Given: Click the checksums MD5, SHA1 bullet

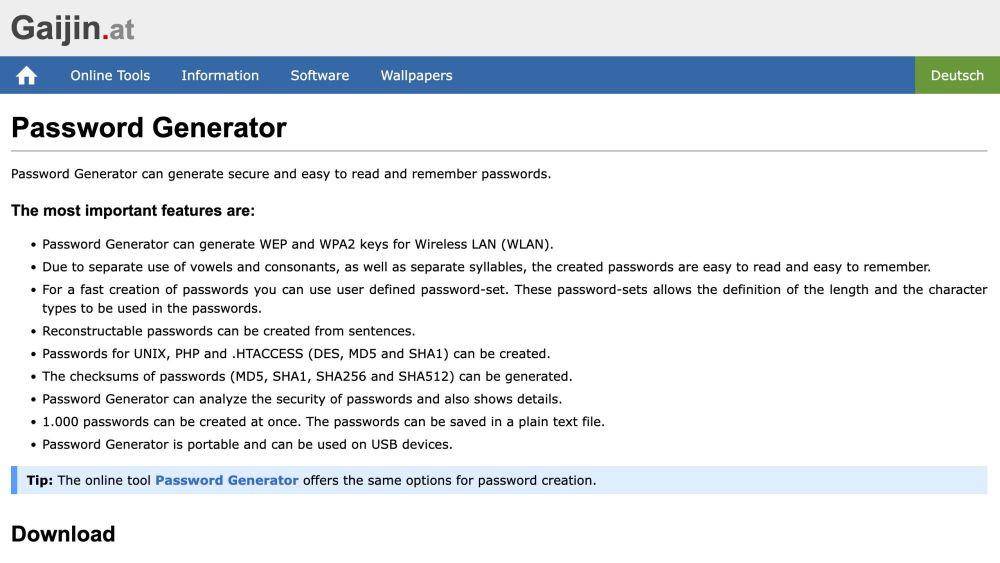Looking at the screenshot, I should [307, 376].
